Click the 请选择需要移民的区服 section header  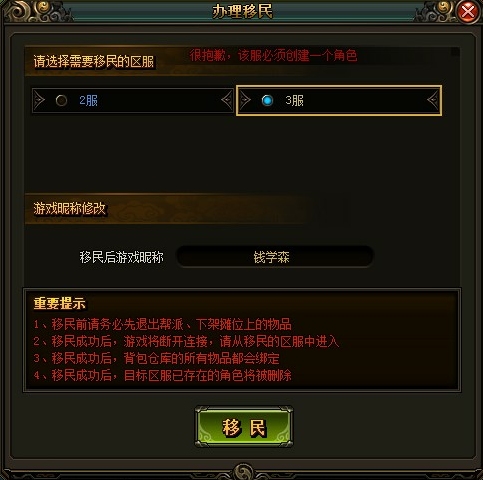(x=94, y=62)
